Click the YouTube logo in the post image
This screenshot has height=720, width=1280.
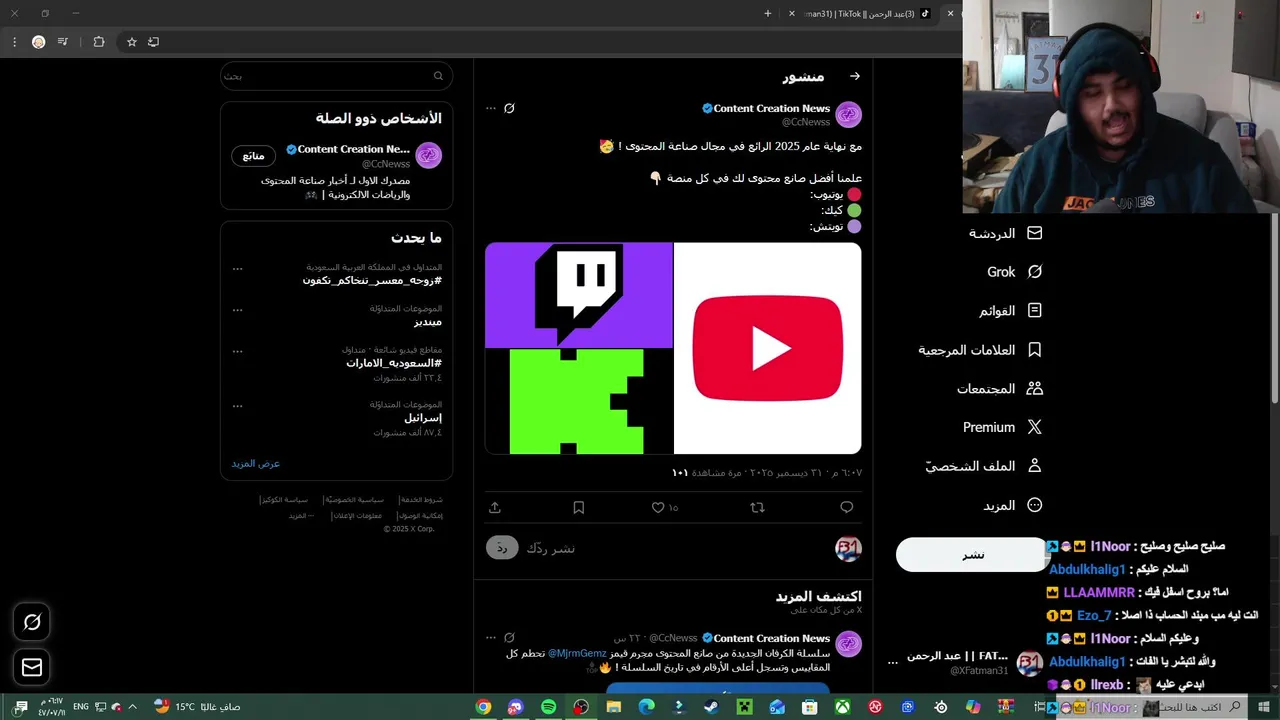point(768,348)
